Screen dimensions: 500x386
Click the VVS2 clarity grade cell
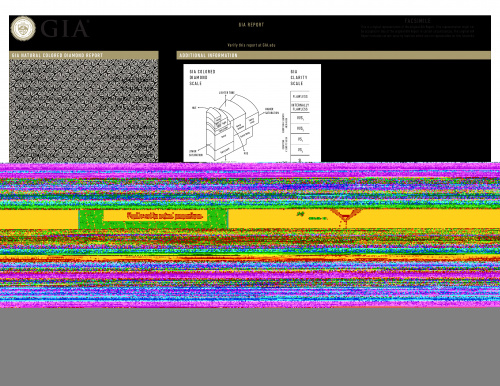click(x=300, y=129)
